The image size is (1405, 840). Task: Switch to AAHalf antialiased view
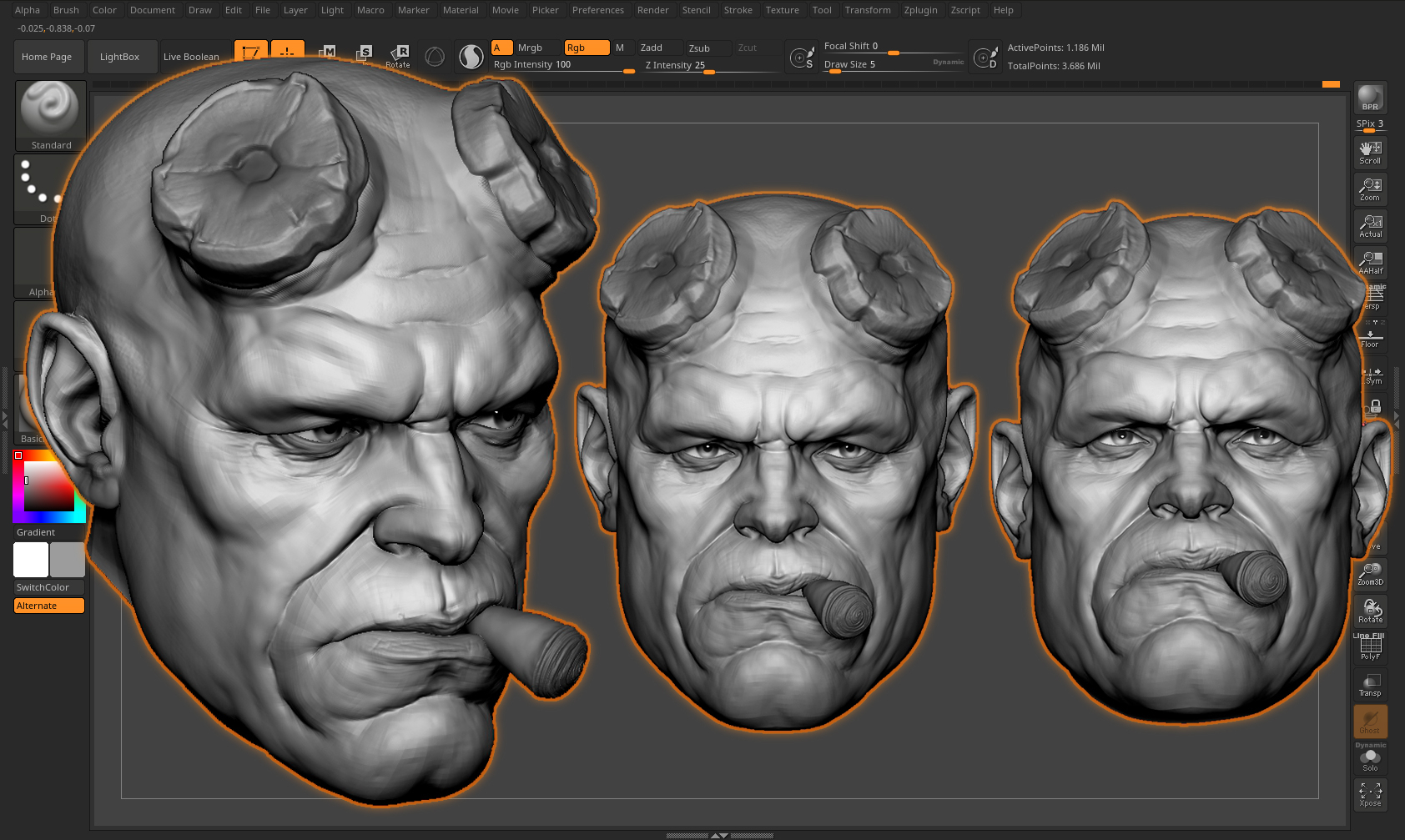click(1370, 263)
